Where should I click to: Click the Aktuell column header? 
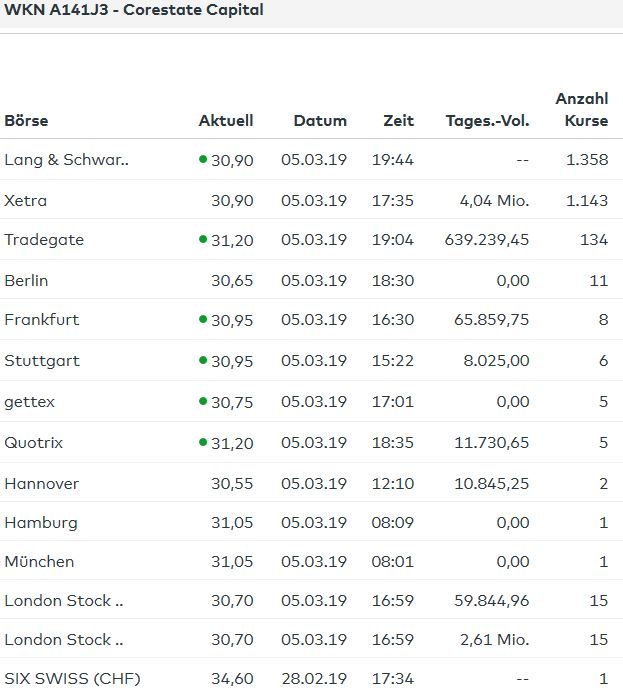point(226,121)
